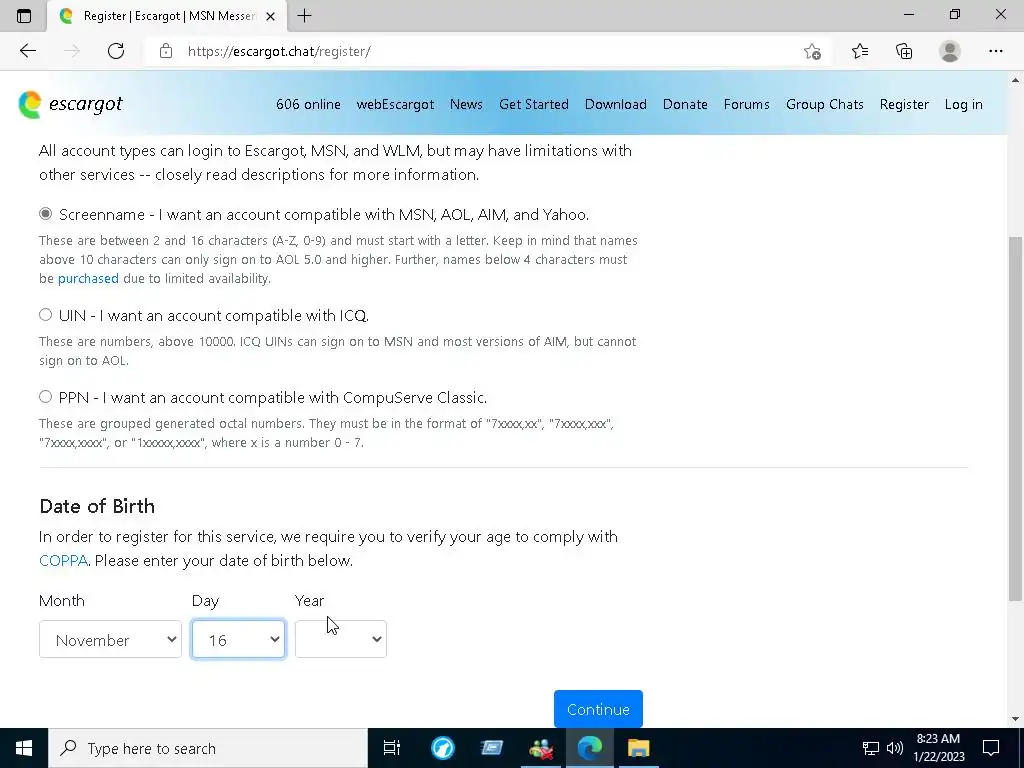Screen dimensions: 1024x768
Task: Add this page to favorites
Action: tap(812, 51)
